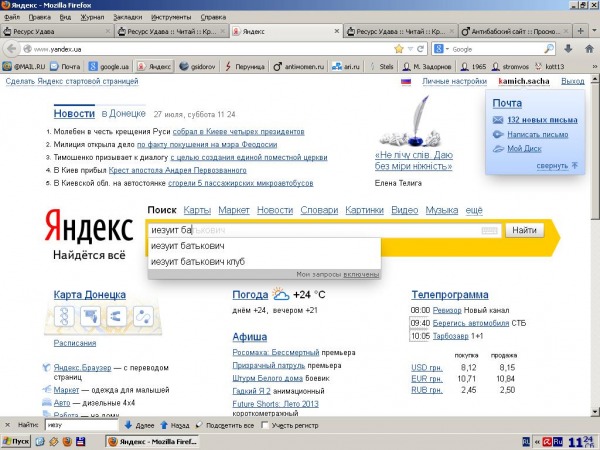Open Картинки search category
This screenshot has height=450, width=600.
click(x=364, y=210)
